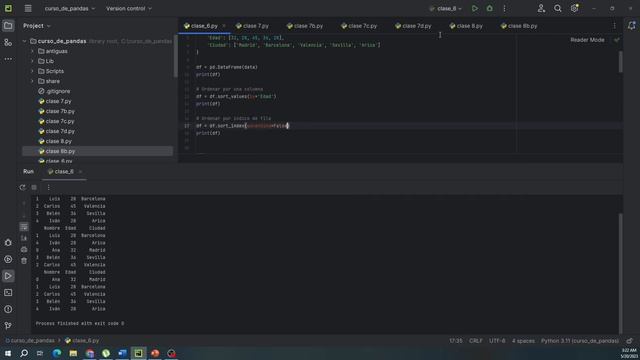Open the Terminal tool window

point(8,293)
